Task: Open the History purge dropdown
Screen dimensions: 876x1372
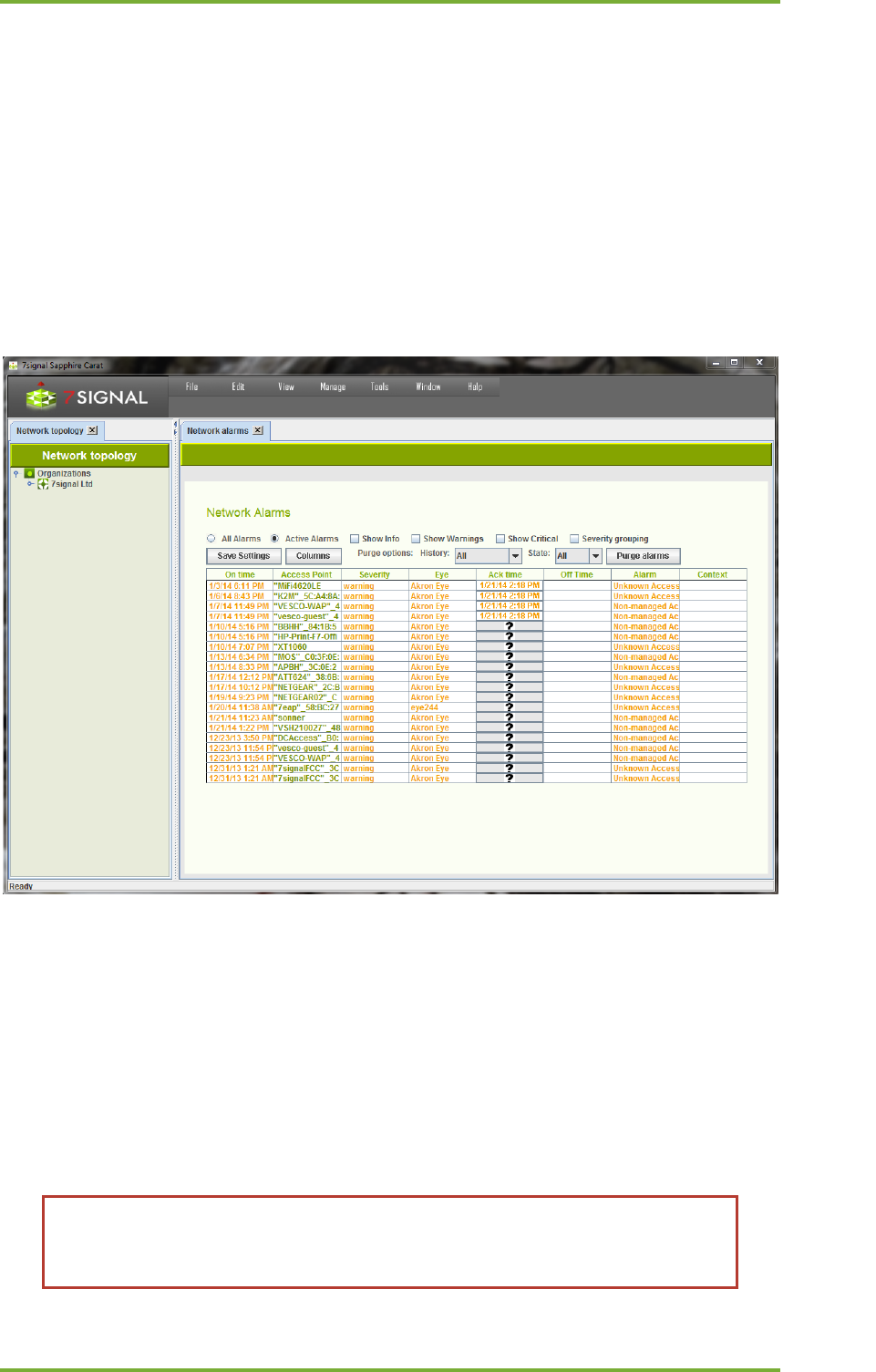Action: [515, 556]
